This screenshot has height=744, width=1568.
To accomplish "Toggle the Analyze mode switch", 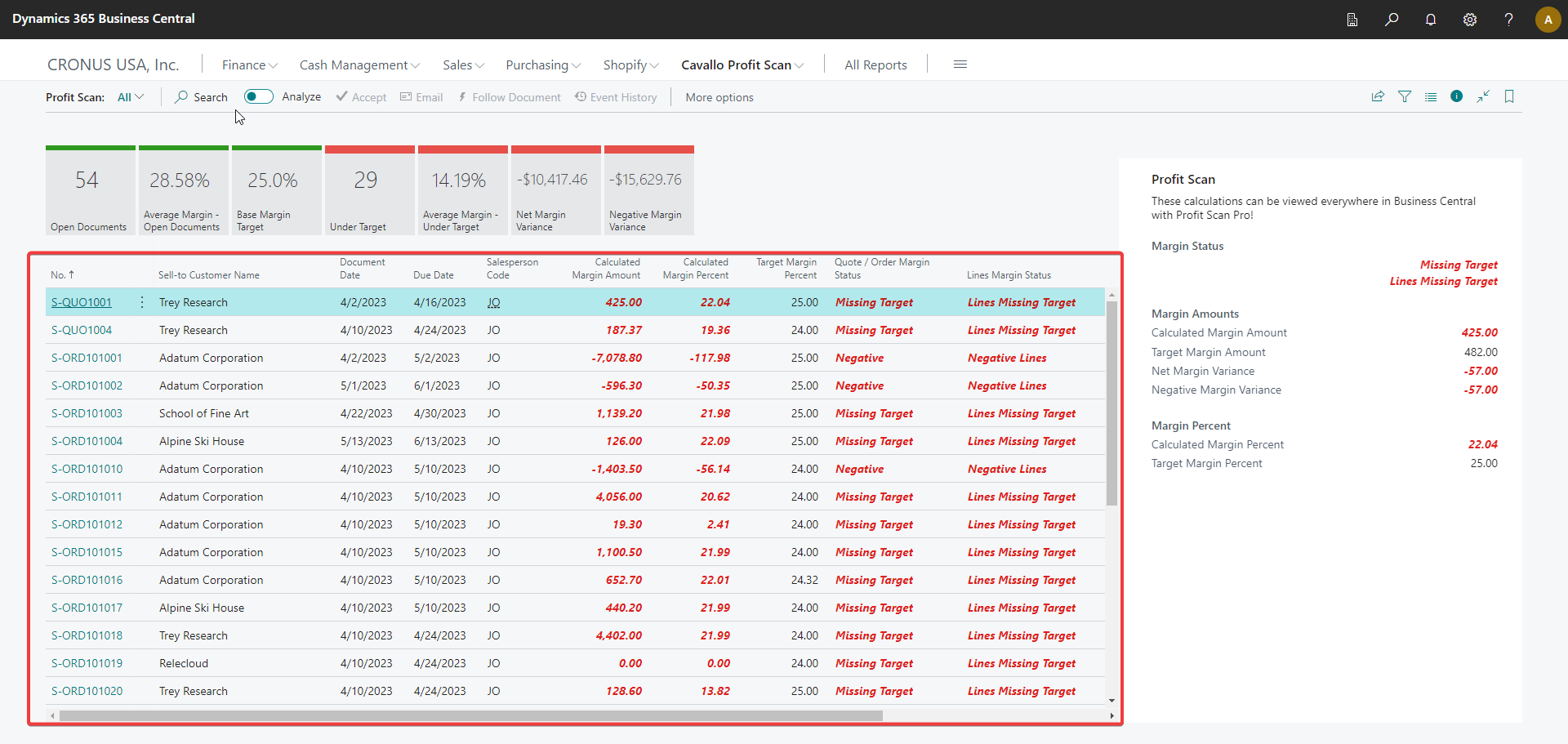I will (x=259, y=96).
